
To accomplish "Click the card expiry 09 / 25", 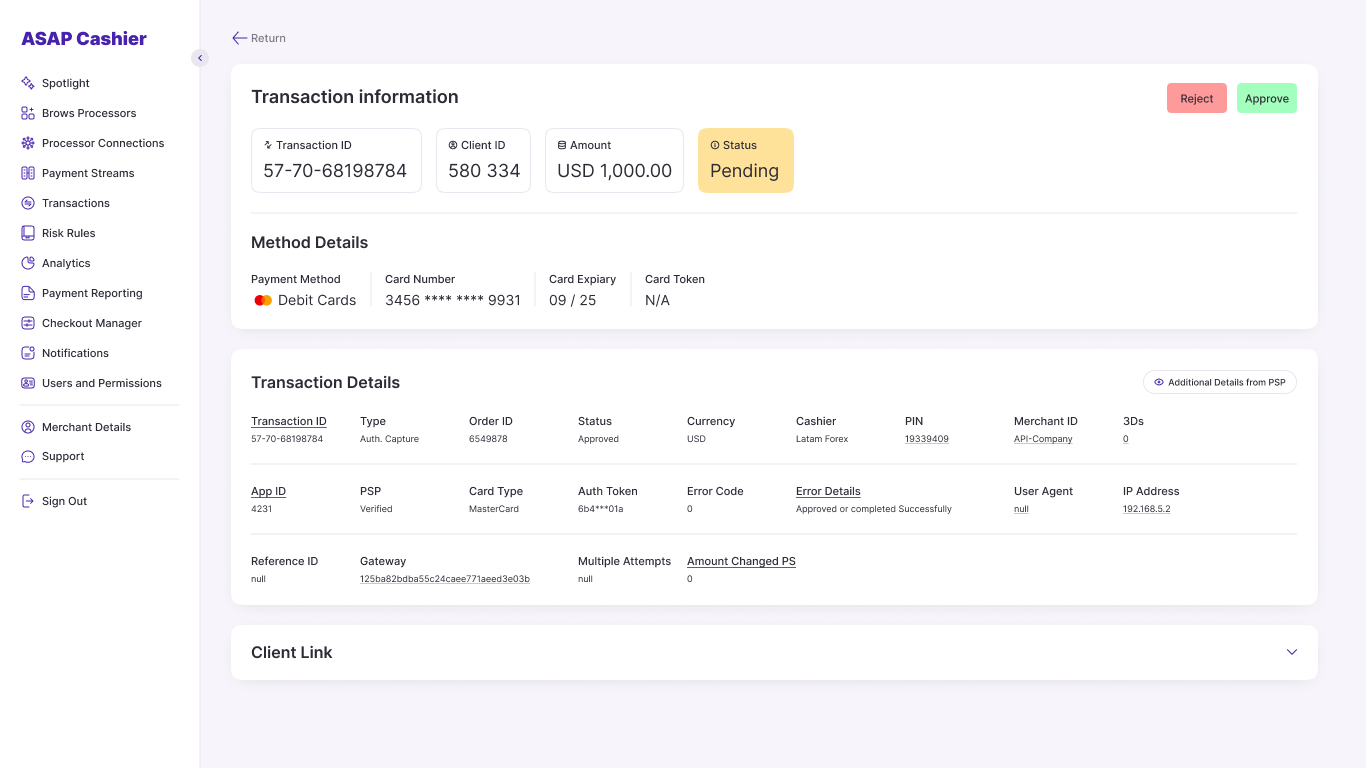I will point(573,300).
